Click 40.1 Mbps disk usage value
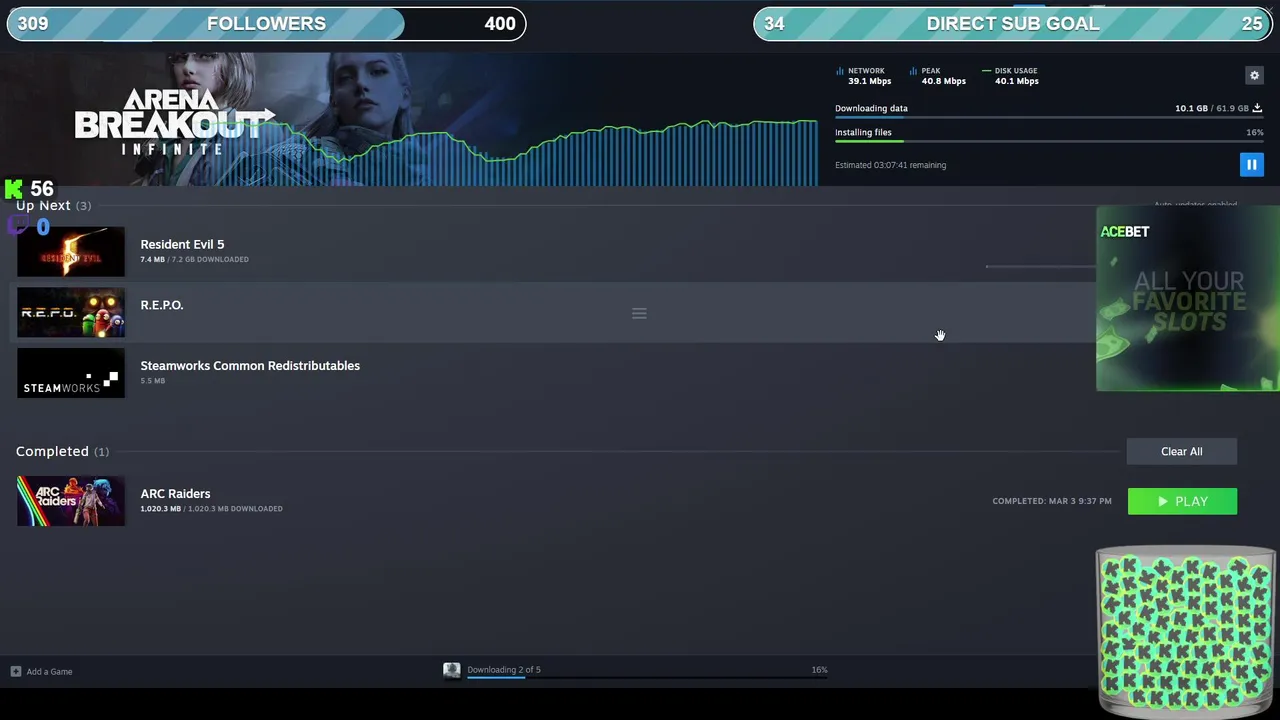 [1016, 81]
